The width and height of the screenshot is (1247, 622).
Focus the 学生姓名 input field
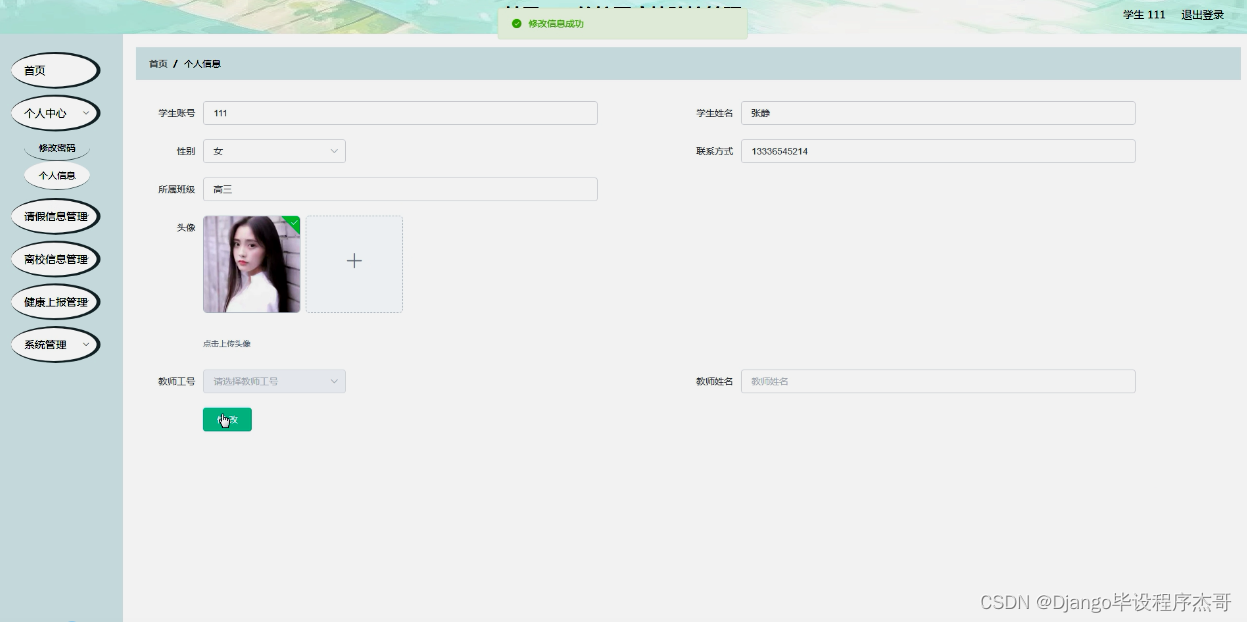click(x=938, y=113)
